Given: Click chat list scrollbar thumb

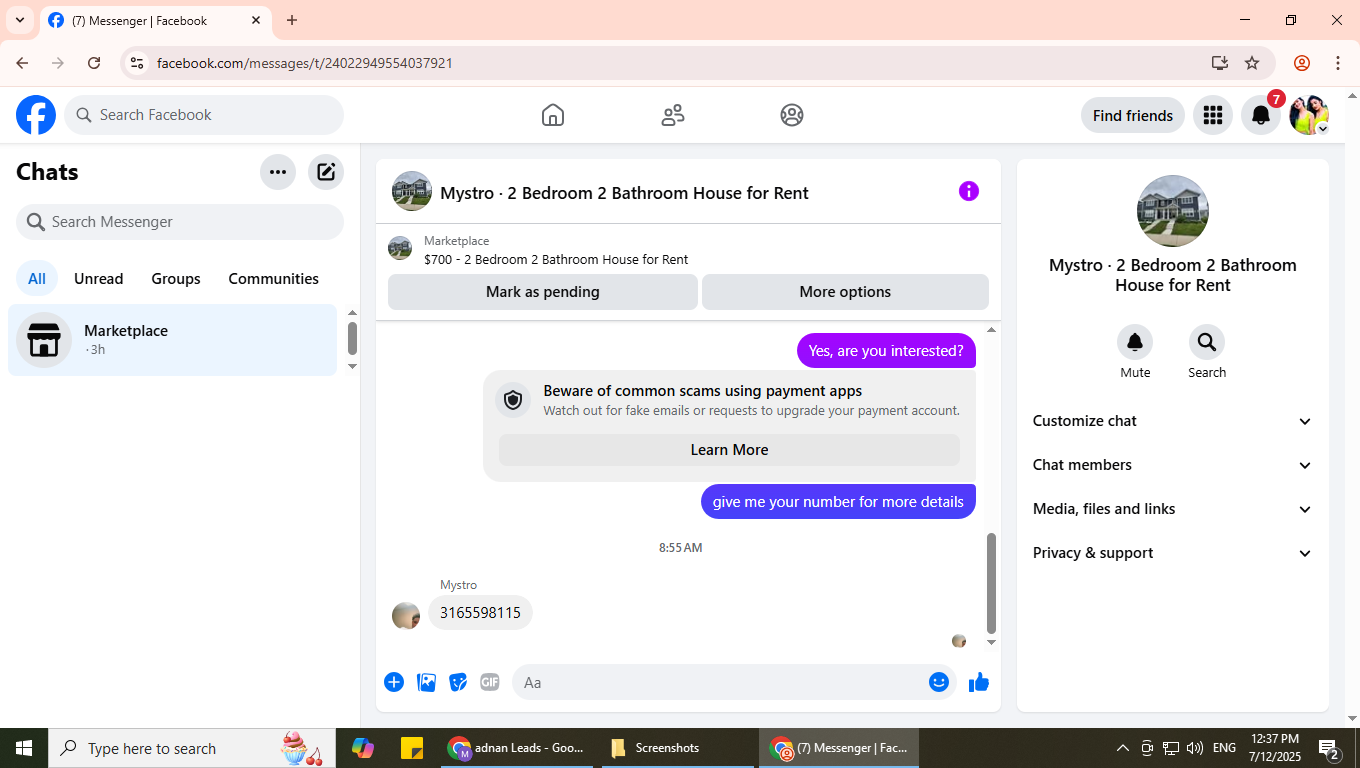Looking at the screenshot, I should pos(352,338).
